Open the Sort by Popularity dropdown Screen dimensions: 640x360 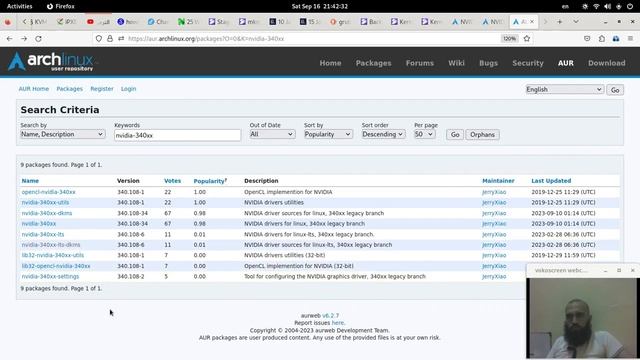point(328,134)
